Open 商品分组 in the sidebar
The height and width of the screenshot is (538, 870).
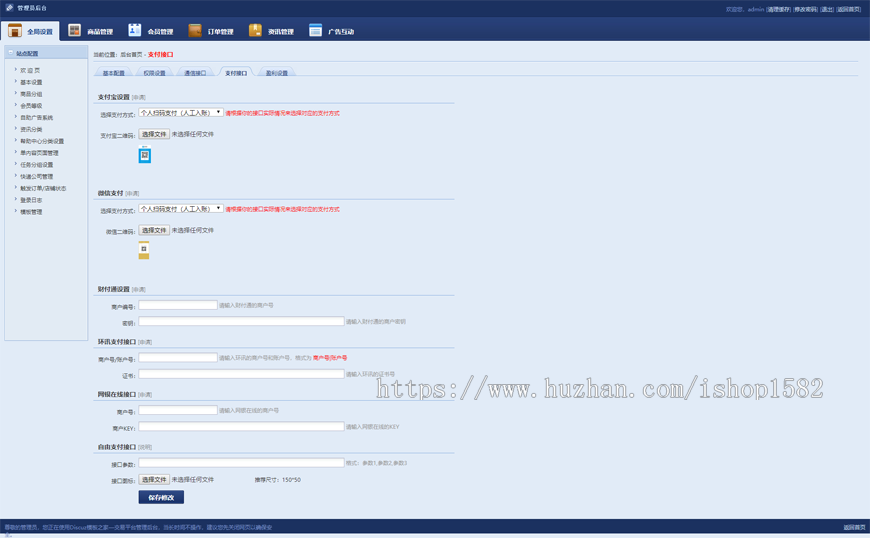point(31,94)
